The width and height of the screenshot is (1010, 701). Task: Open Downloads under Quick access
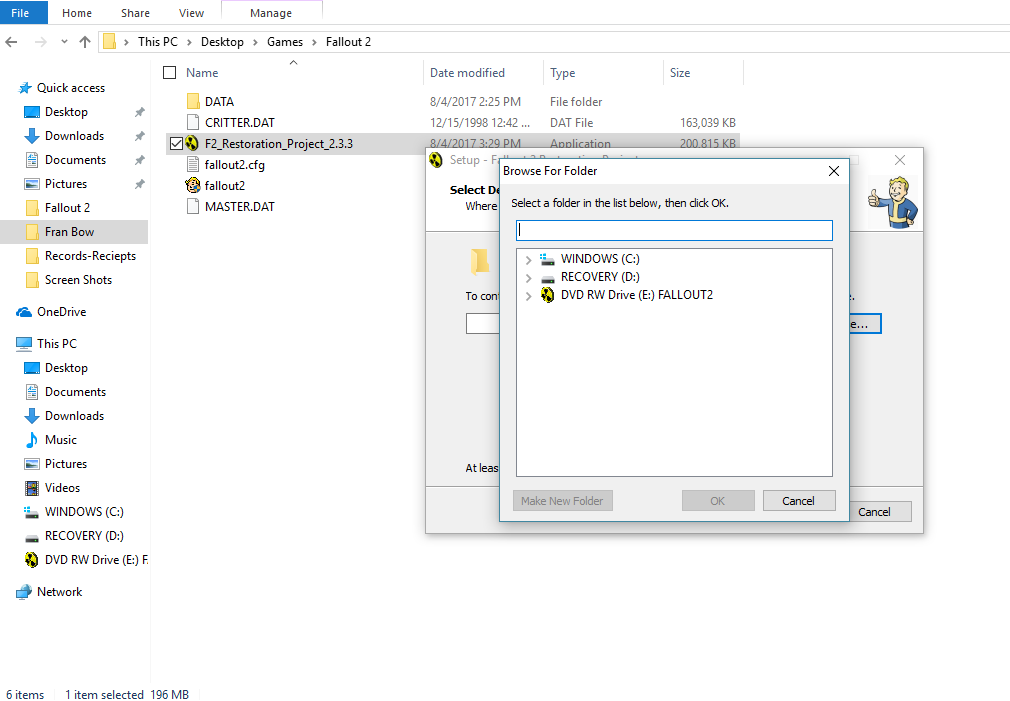74,136
